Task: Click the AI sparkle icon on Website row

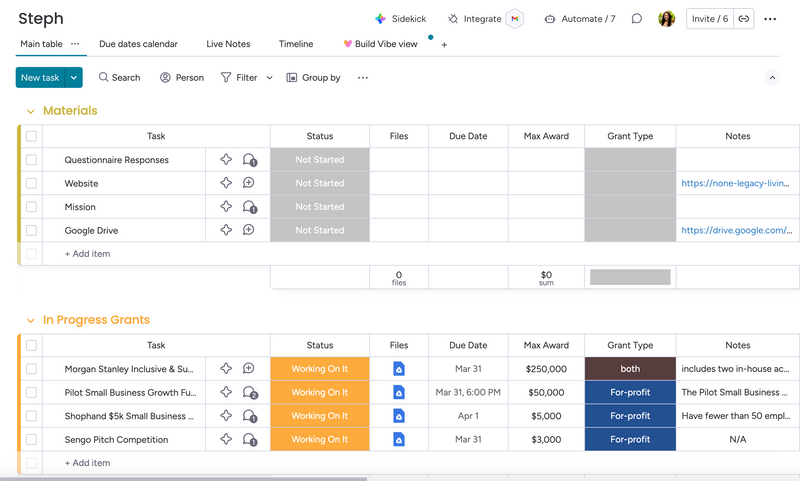Action: click(226, 183)
